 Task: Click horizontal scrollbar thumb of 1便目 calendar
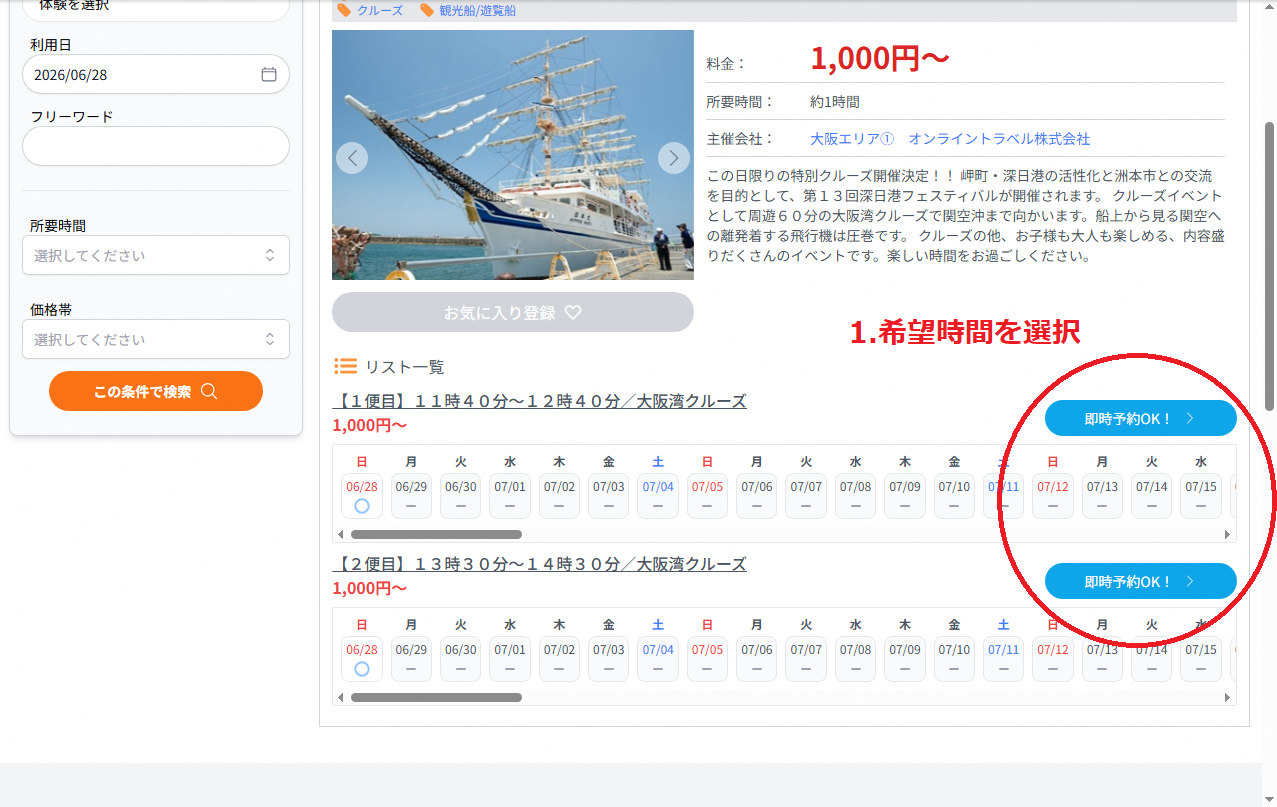436,534
